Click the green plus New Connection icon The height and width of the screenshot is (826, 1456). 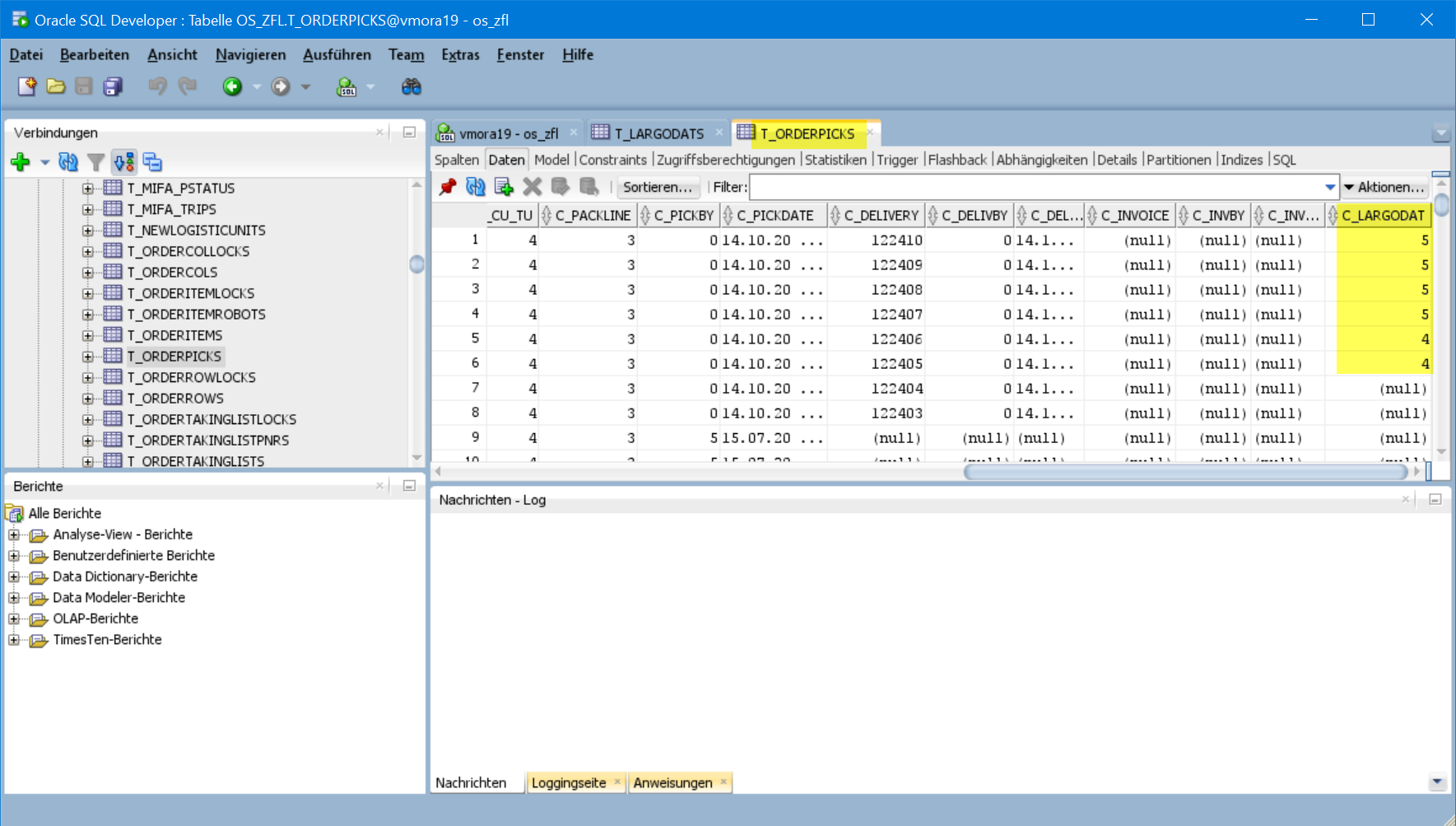(x=21, y=162)
